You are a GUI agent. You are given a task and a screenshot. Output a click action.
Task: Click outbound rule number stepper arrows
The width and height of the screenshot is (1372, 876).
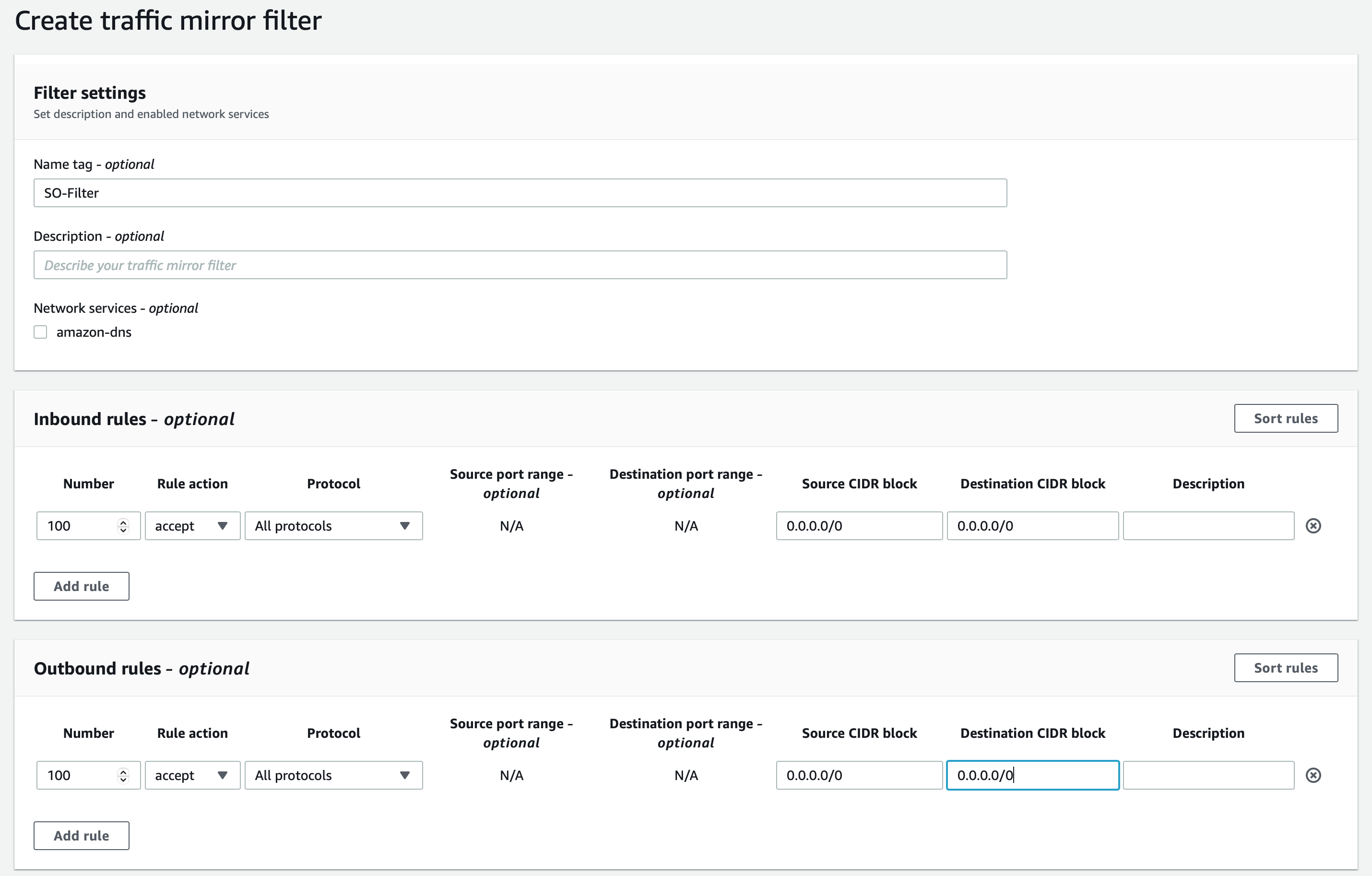coord(123,775)
